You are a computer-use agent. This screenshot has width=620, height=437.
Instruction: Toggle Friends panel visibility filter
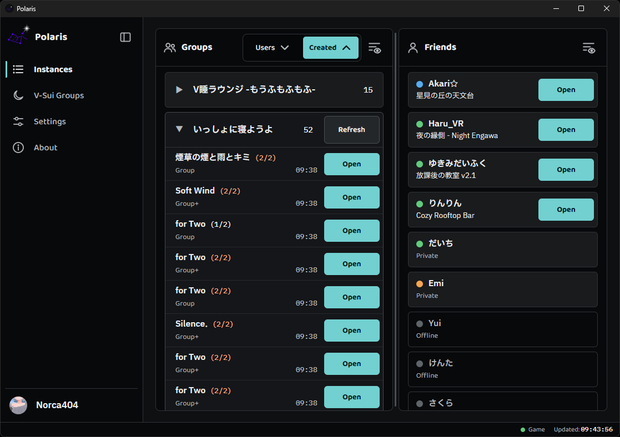[589, 48]
